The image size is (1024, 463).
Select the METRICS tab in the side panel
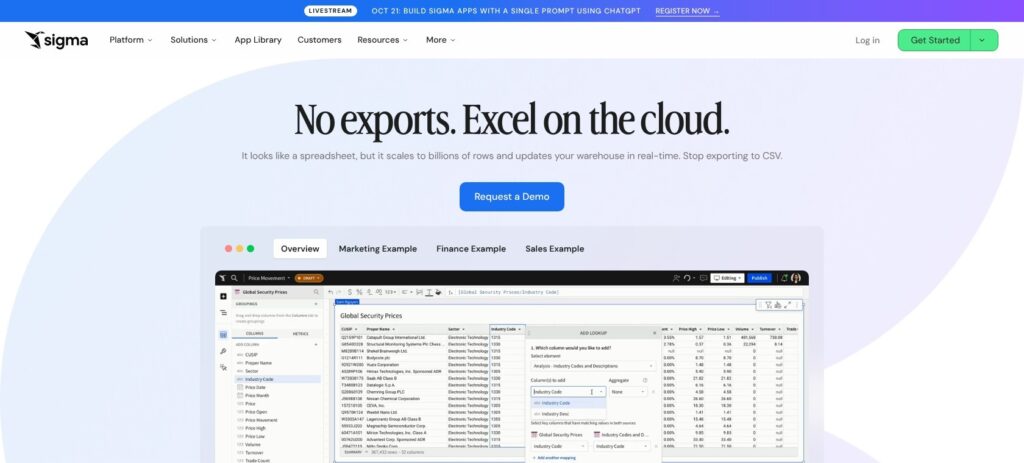click(300, 334)
